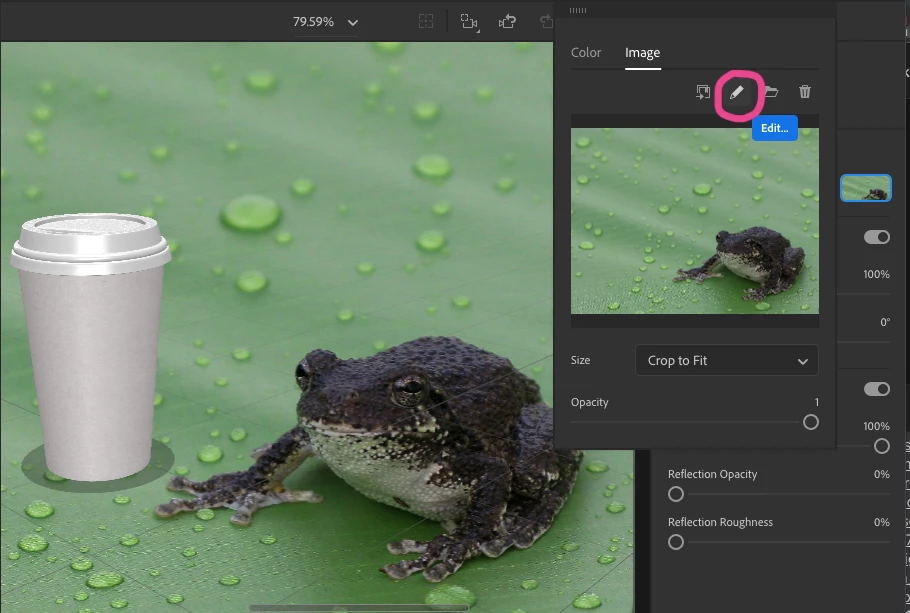The width and height of the screenshot is (910, 613).
Task: Click the Opacity slider handle
Action: (x=811, y=422)
